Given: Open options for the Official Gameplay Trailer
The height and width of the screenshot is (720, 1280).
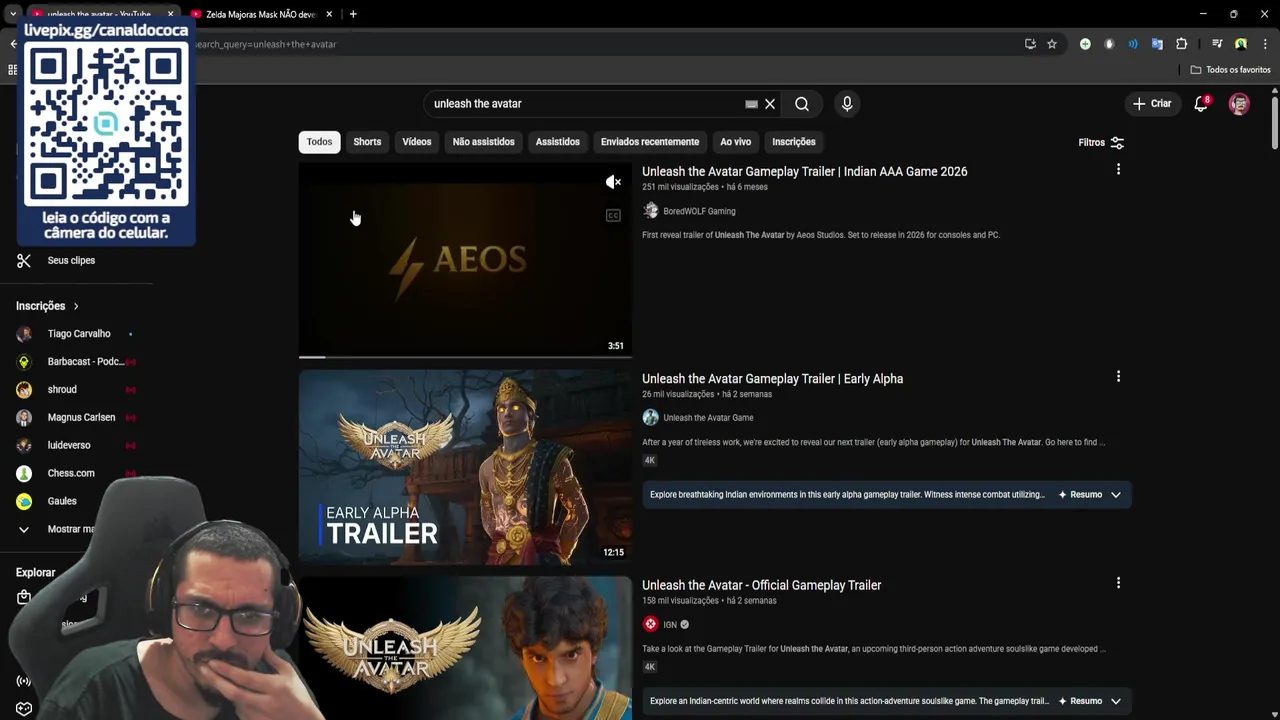Looking at the screenshot, I should [1118, 583].
